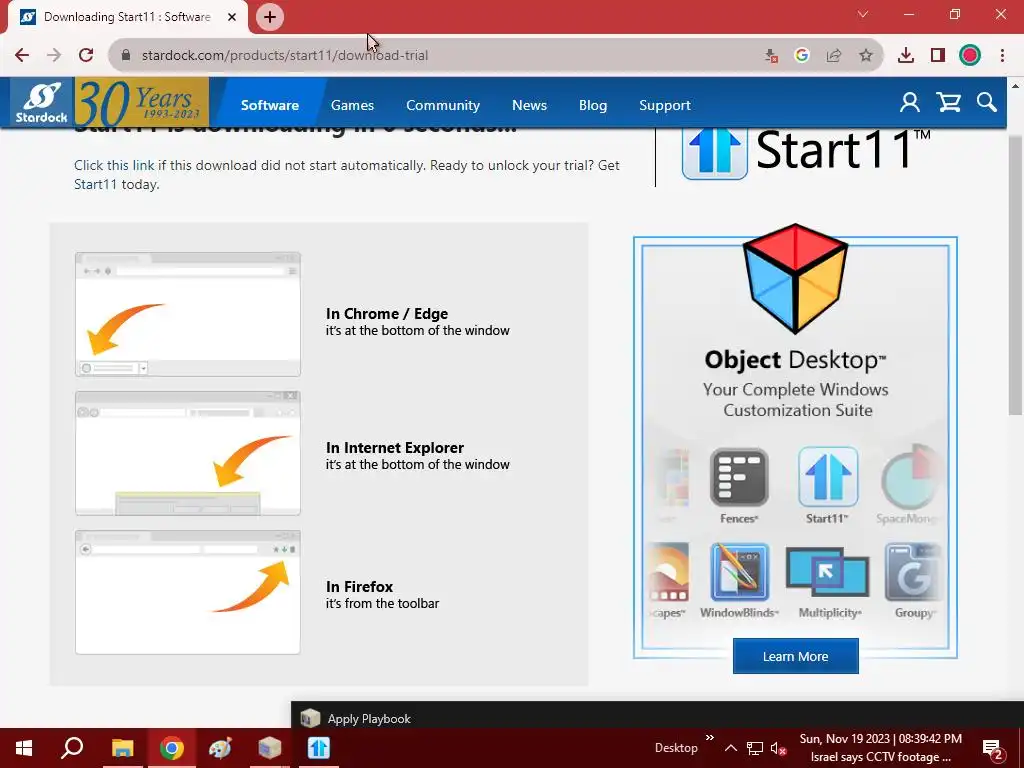
Task: Click the muted volume tray icon
Action: 778,748
